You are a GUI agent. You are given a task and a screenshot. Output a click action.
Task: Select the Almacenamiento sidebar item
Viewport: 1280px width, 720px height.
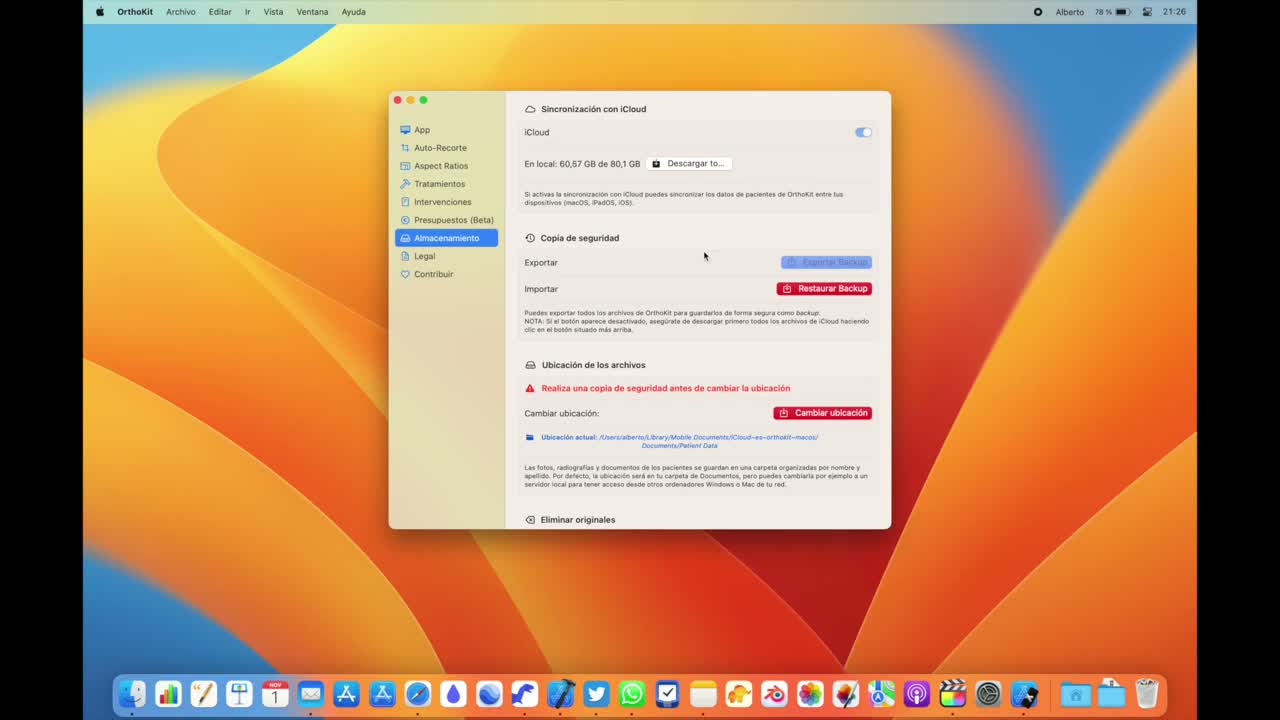point(446,238)
